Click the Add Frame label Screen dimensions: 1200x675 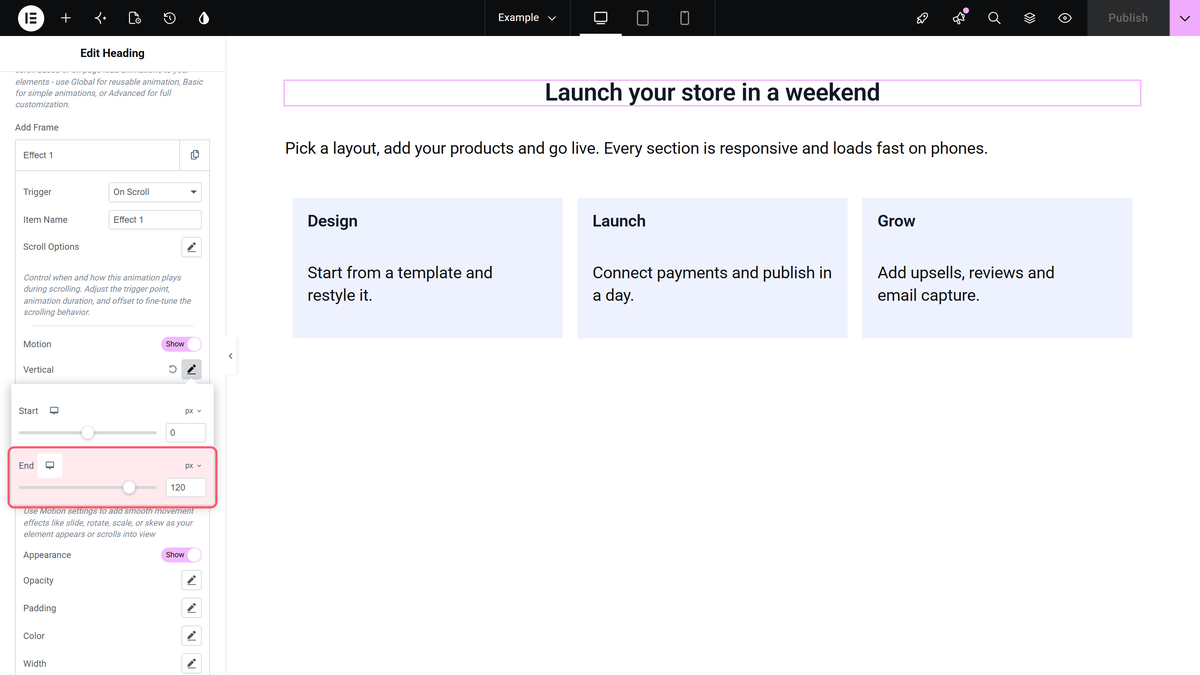(37, 128)
